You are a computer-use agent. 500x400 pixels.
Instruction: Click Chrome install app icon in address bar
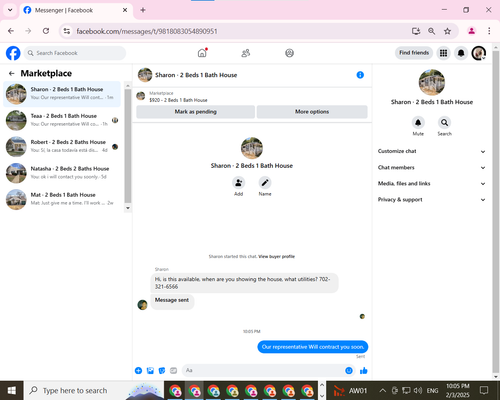pos(416,31)
